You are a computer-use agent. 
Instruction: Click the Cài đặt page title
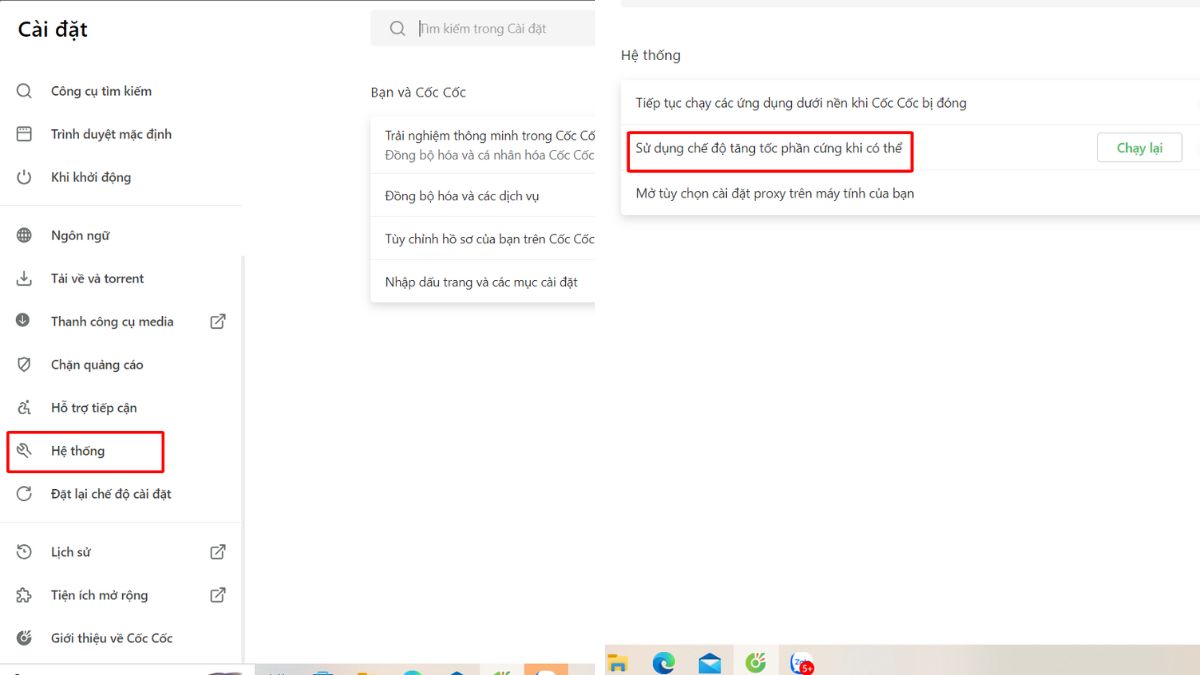53,30
